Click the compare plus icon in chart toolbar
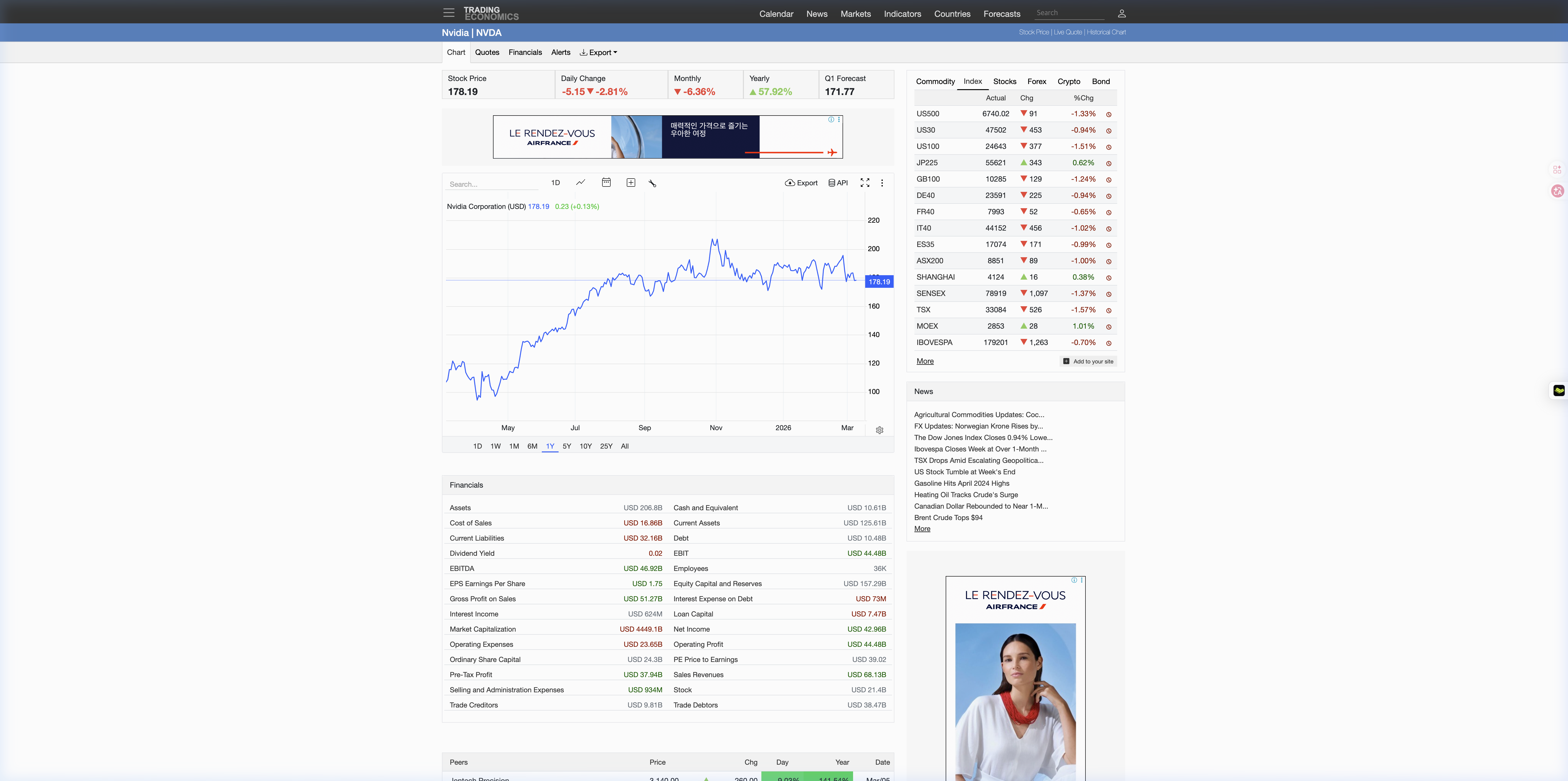 tap(631, 183)
